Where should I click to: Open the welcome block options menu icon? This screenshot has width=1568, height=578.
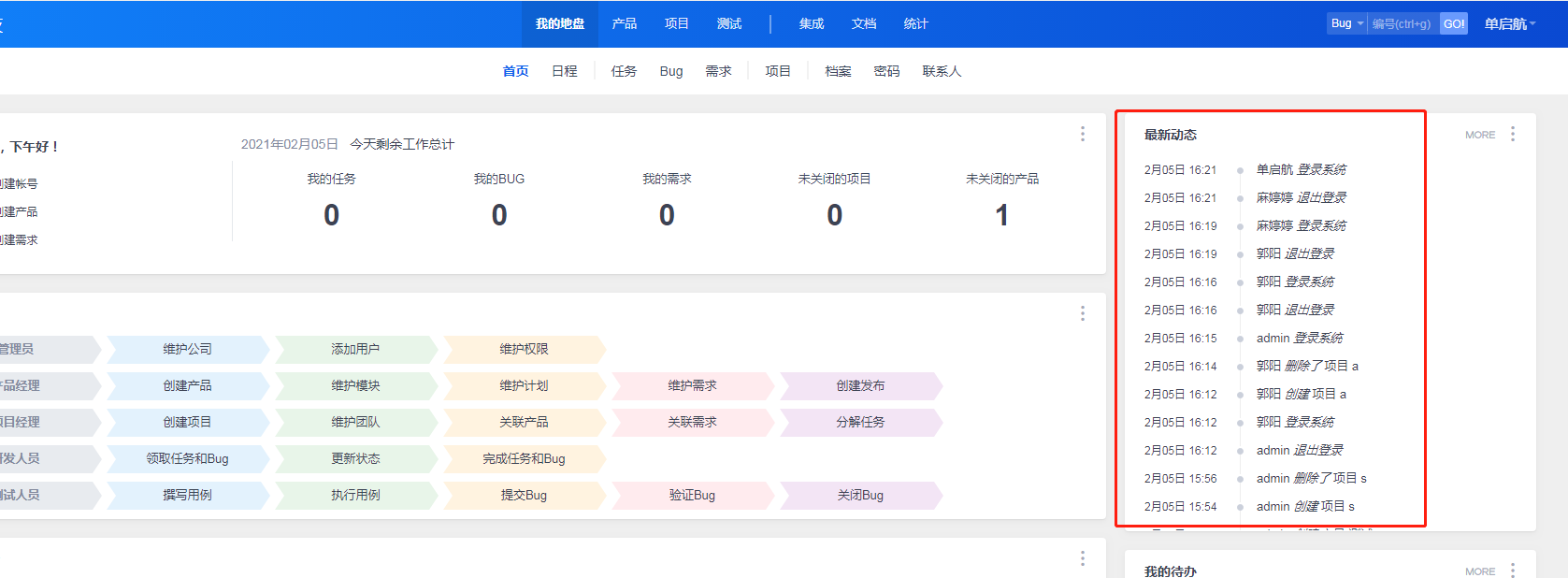pos(1083,134)
